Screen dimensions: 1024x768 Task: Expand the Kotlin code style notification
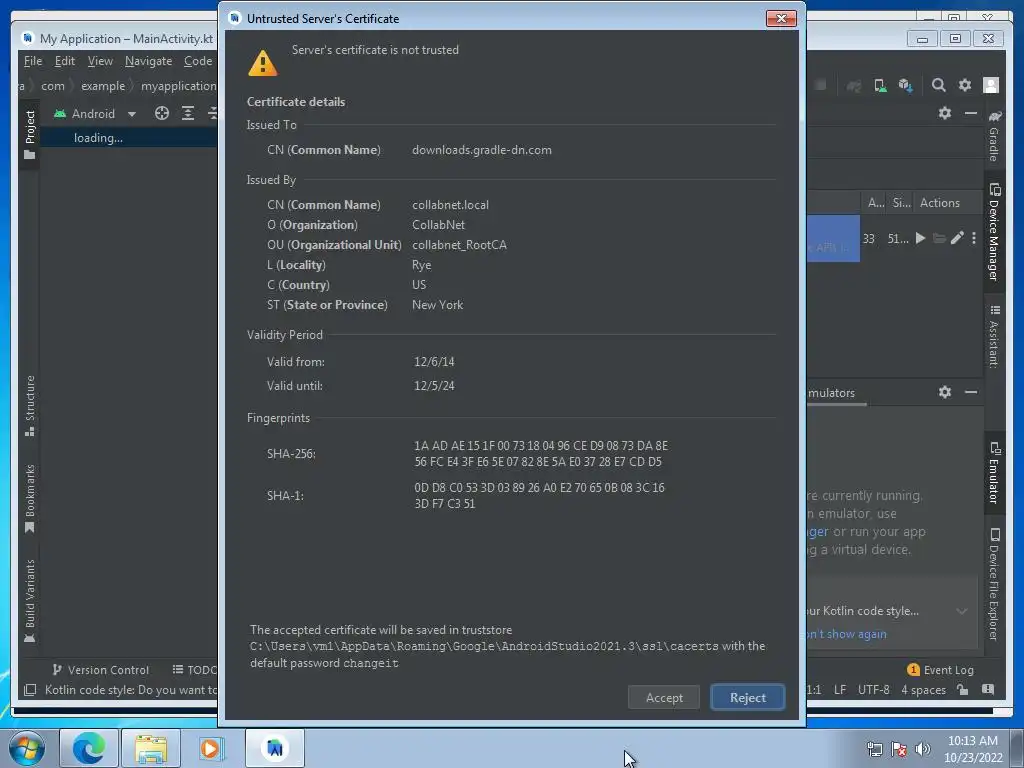click(961, 611)
